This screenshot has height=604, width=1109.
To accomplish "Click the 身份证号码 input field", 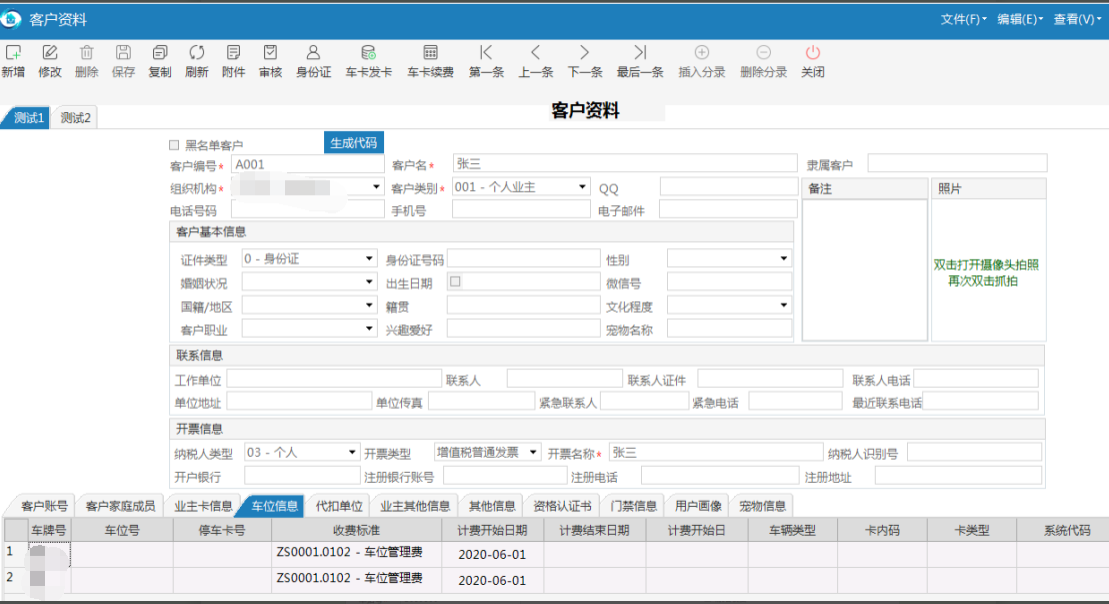I will click(523, 259).
